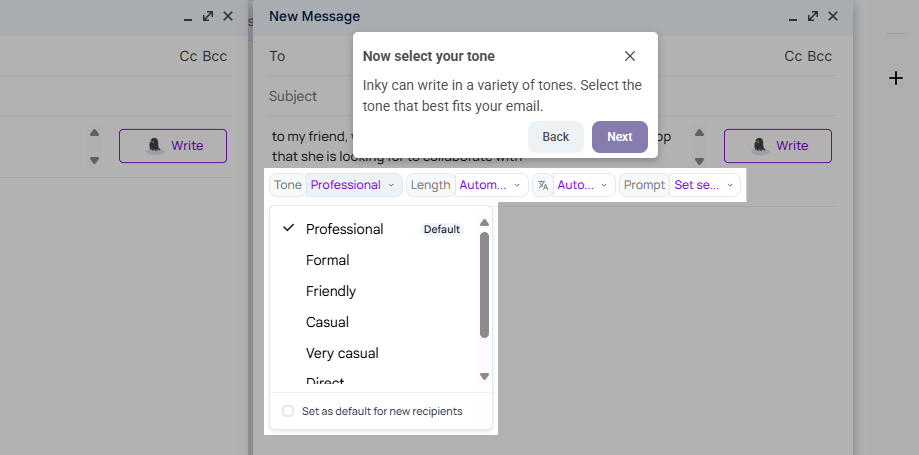Click the Write button with bird icon on right
Screen dimensions: 919x455
(777, 146)
